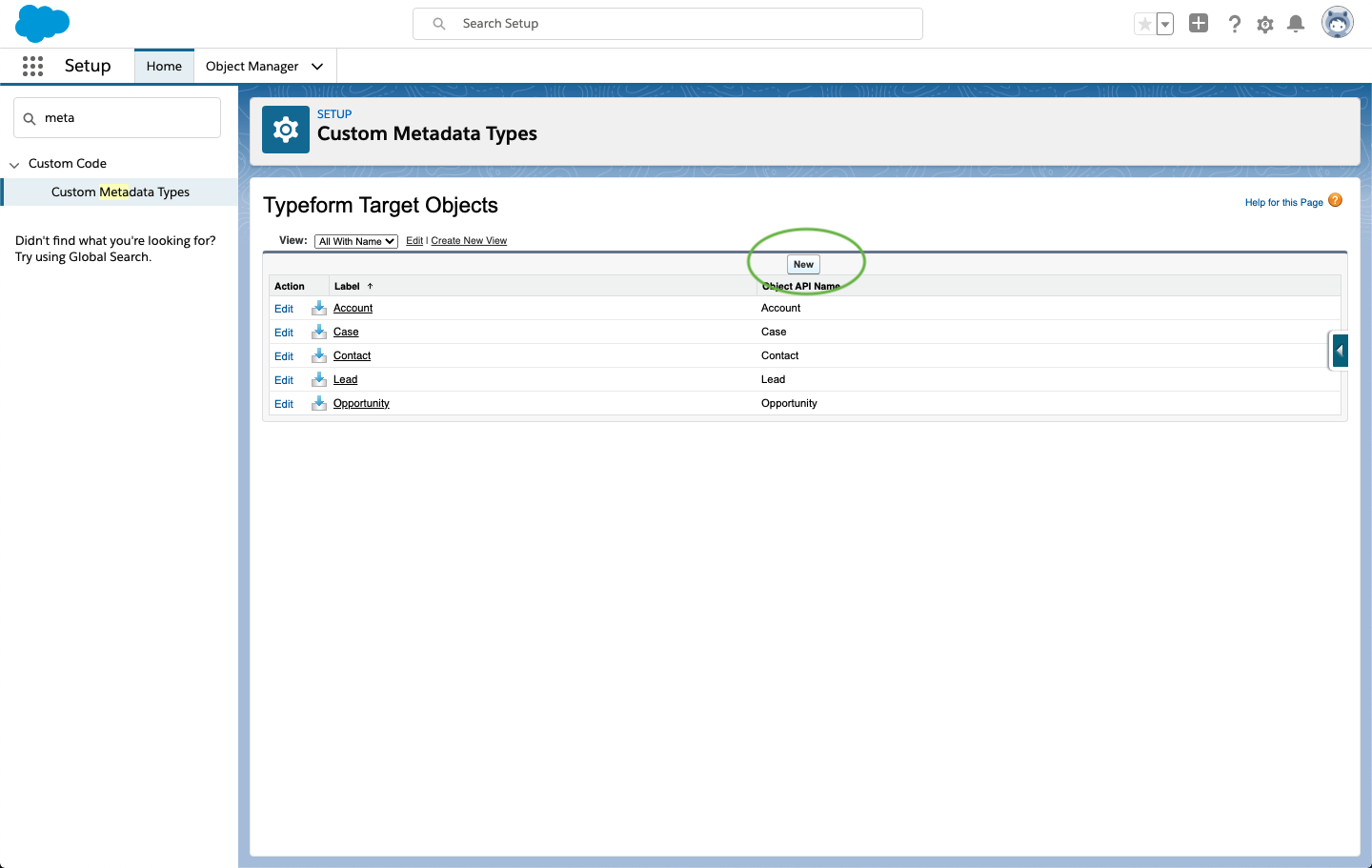Open the App Launcher grid icon
Image resolution: width=1372 pixels, height=868 pixels.
[x=32, y=66]
